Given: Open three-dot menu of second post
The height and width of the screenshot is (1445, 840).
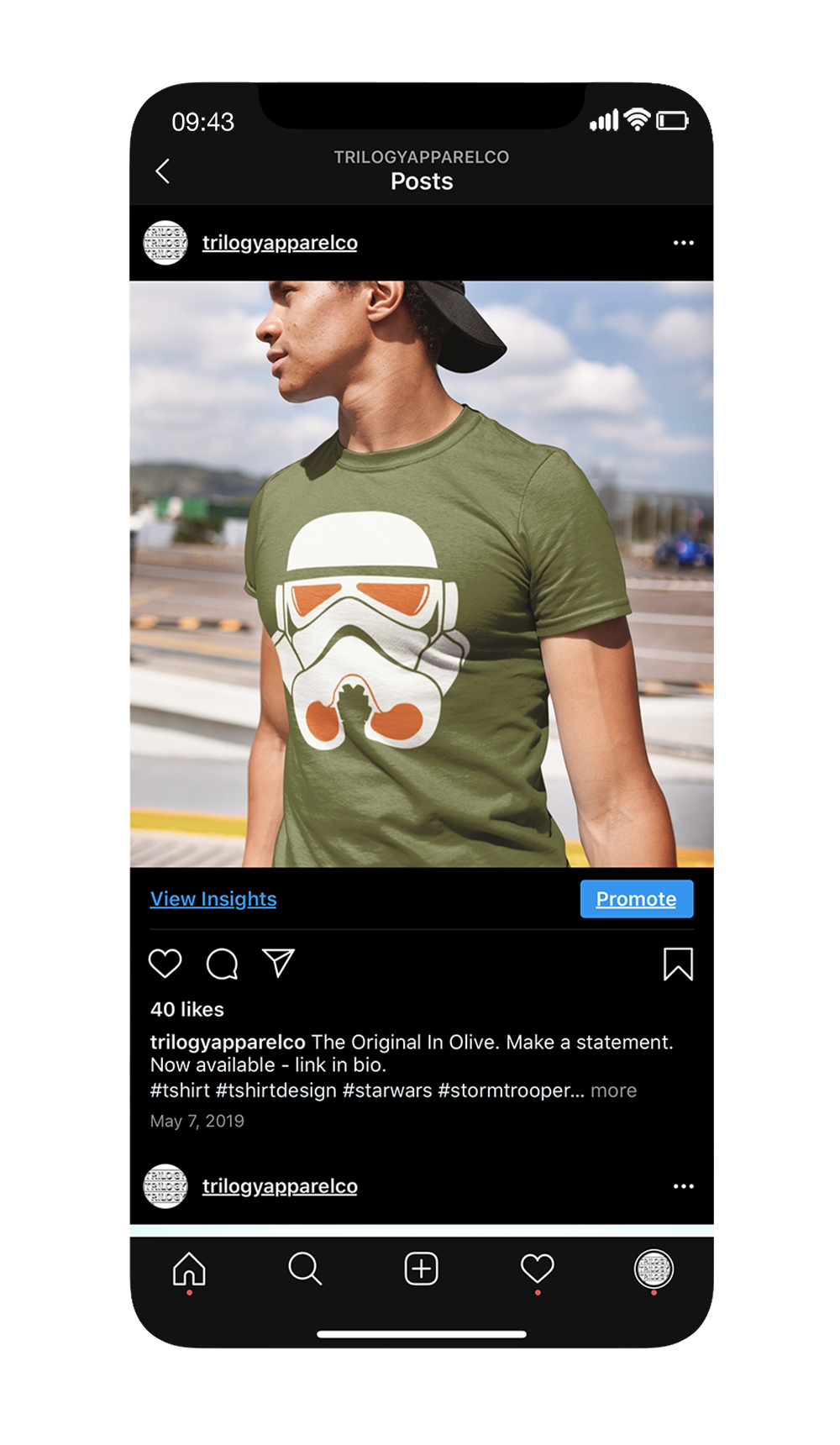Looking at the screenshot, I should coord(684,1186).
